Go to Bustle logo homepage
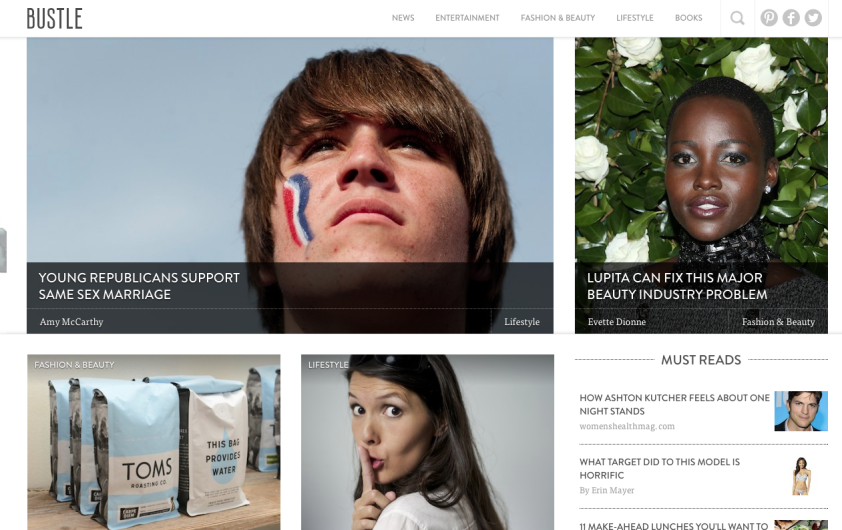 [54, 18]
